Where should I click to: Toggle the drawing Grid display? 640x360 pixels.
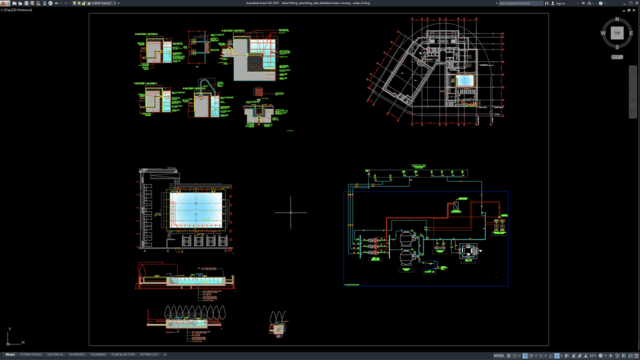(509, 356)
